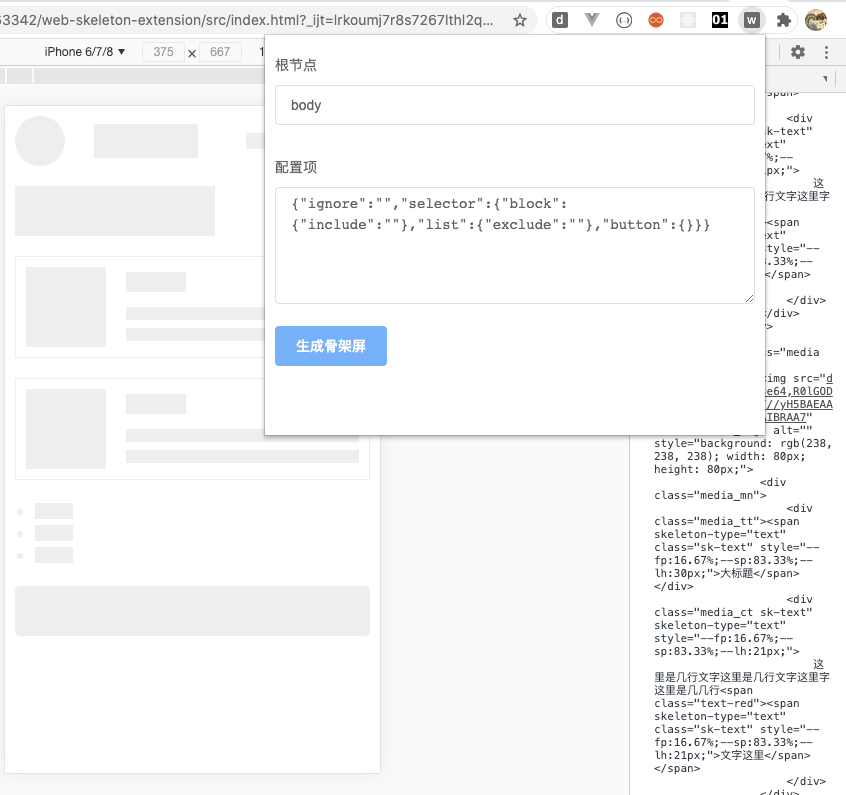Select class="media_mn"> line in source
Viewport: 846px width, 795px height.
710,495
